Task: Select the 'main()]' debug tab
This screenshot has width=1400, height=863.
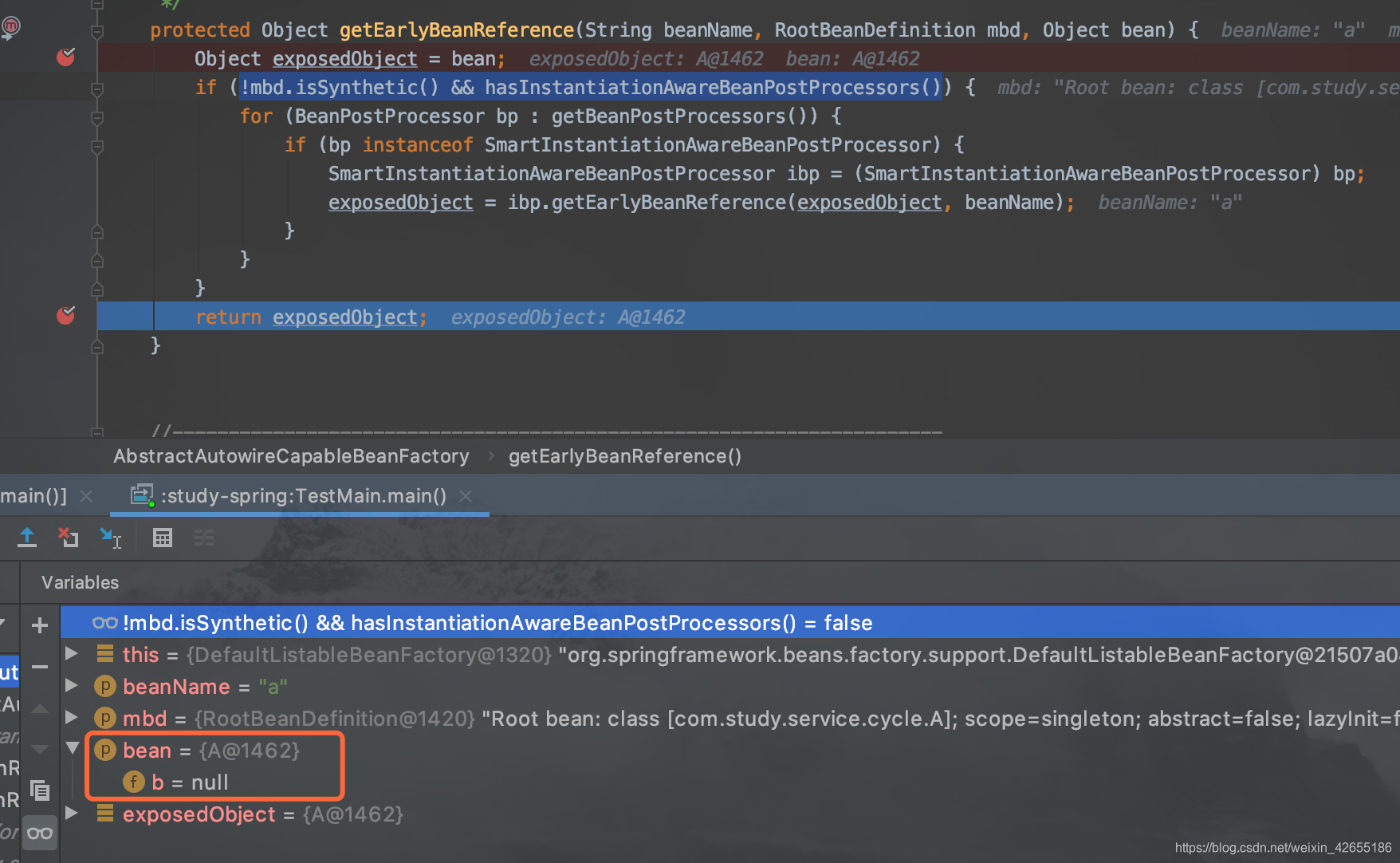Action: tap(33, 496)
